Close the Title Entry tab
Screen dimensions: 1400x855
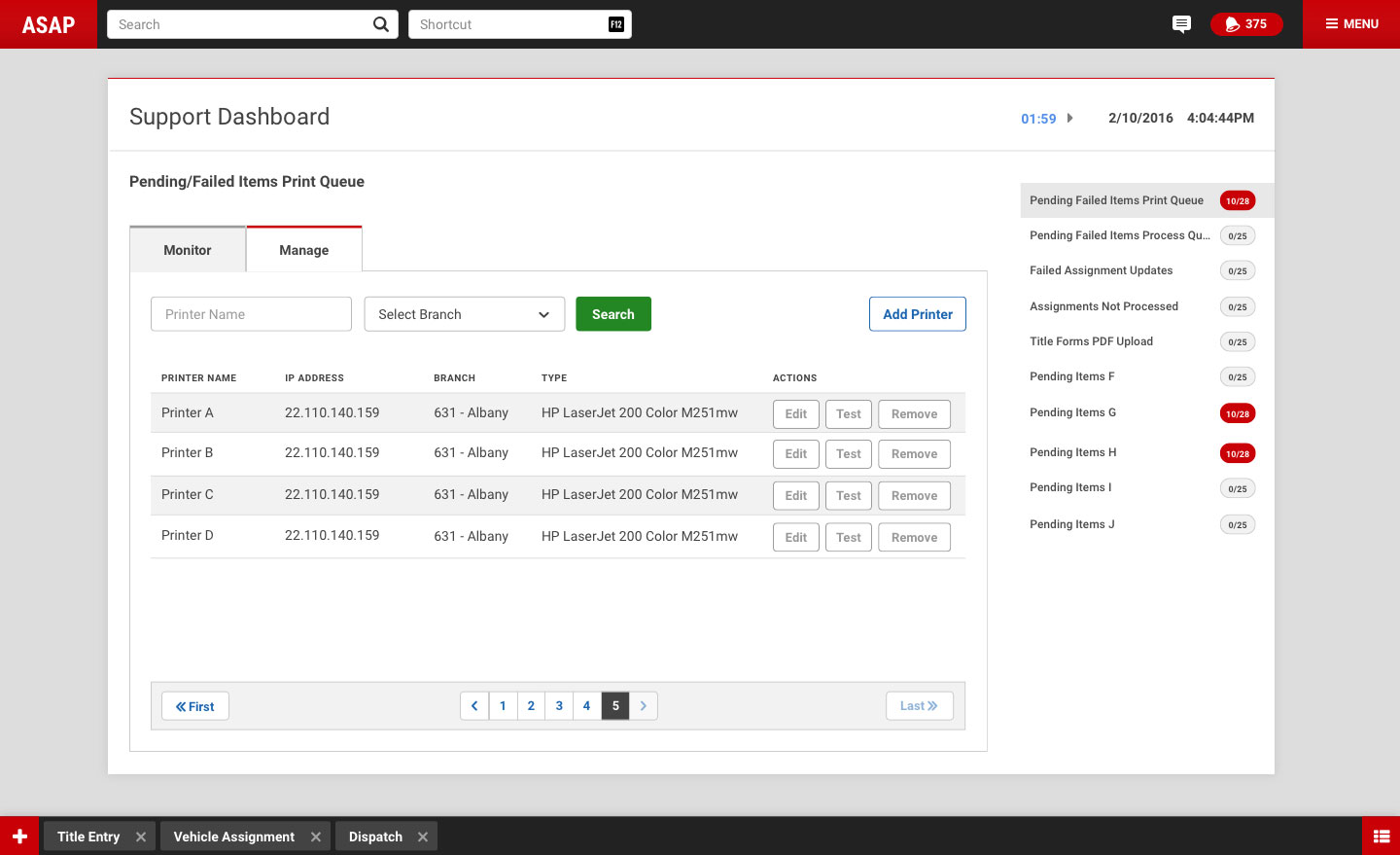pos(141,837)
